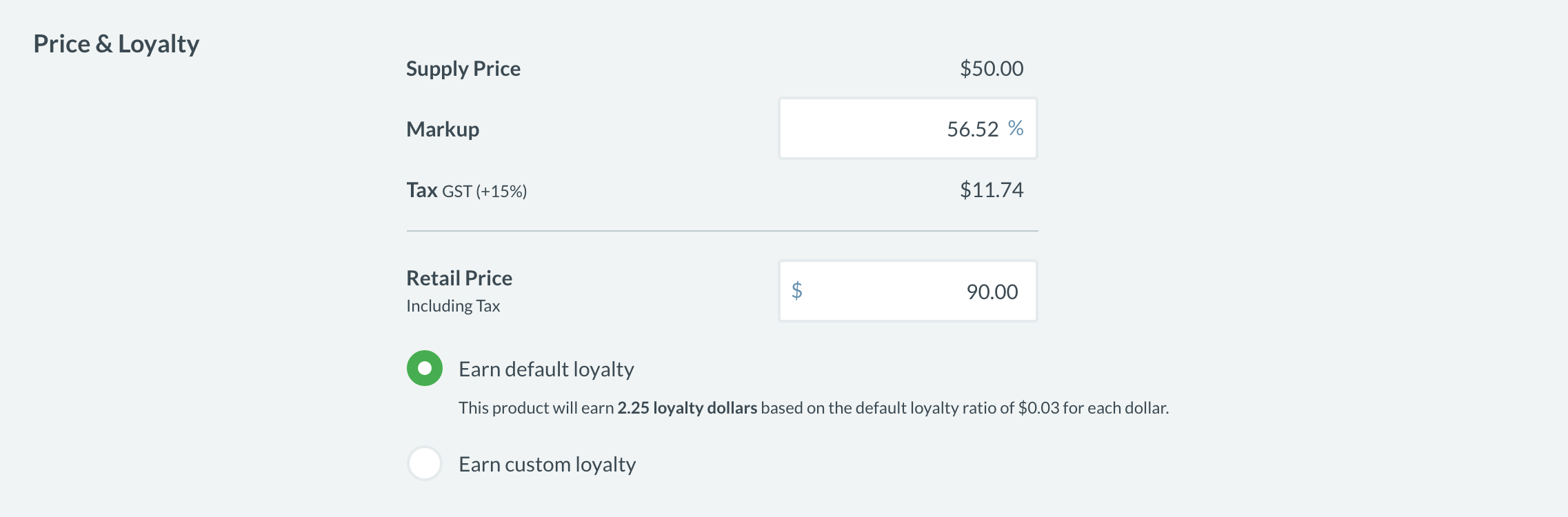
Task: Click the bold 2.25 loyalty dollars text
Action: [x=687, y=408]
